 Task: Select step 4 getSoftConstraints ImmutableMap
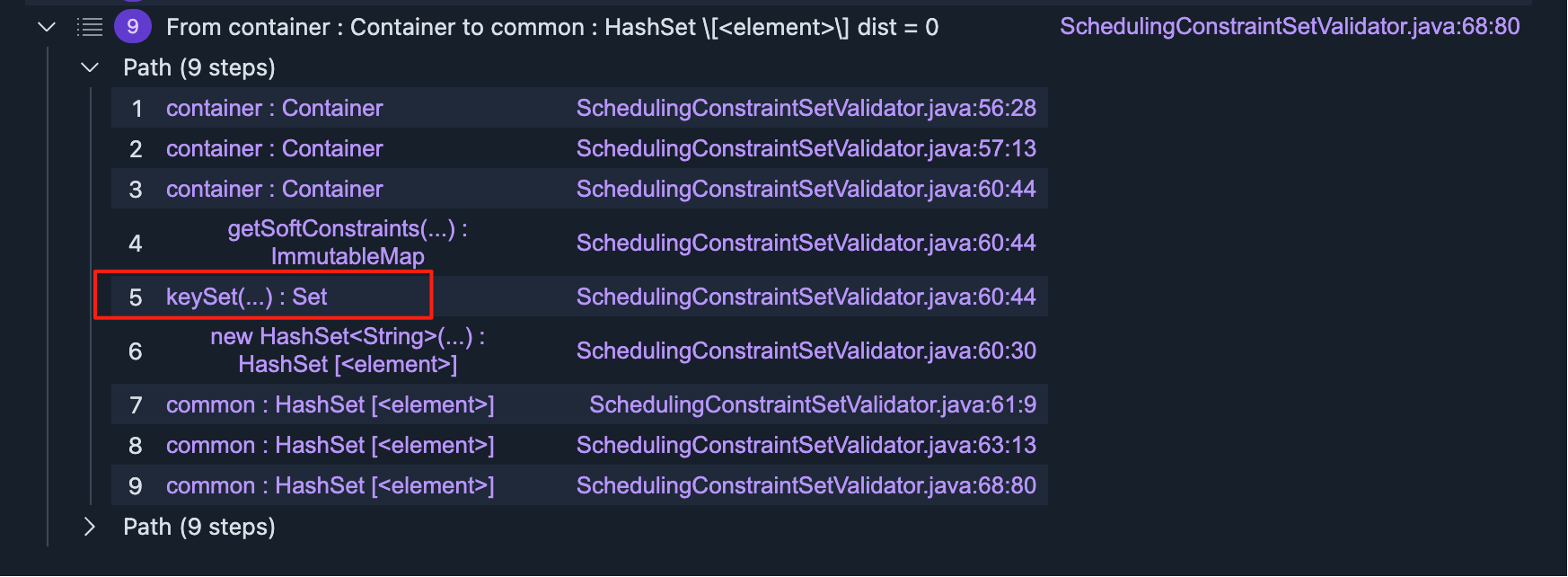347,243
